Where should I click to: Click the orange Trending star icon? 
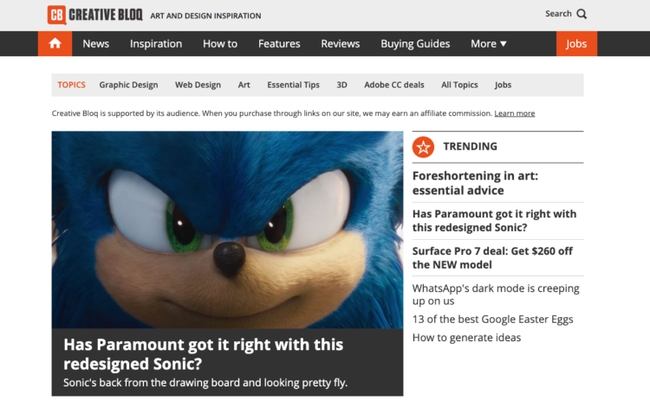point(423,147)
